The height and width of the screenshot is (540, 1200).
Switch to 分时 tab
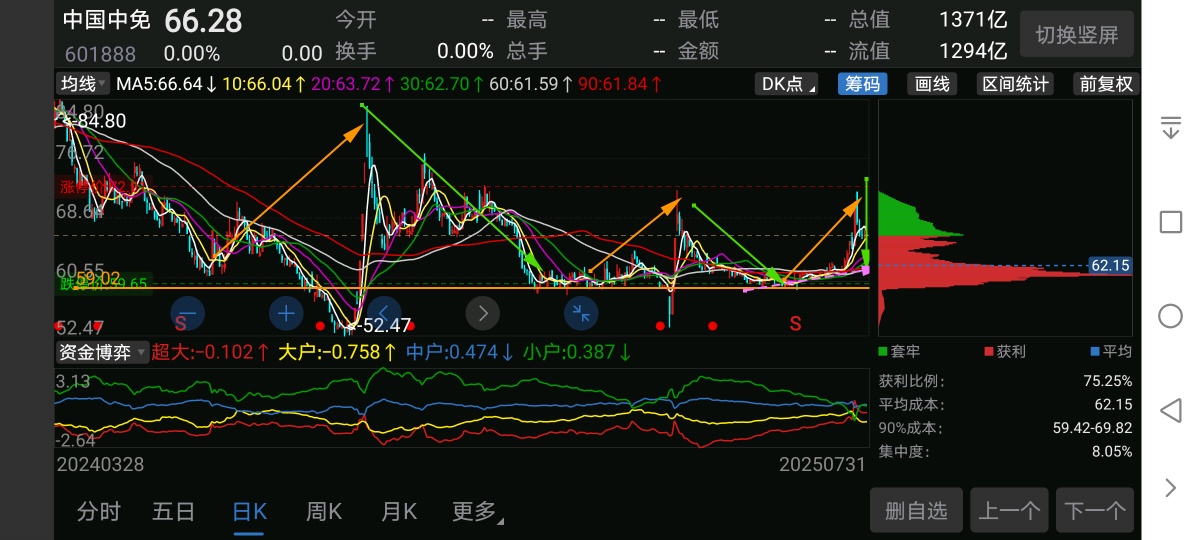click(x=99, y=511)
